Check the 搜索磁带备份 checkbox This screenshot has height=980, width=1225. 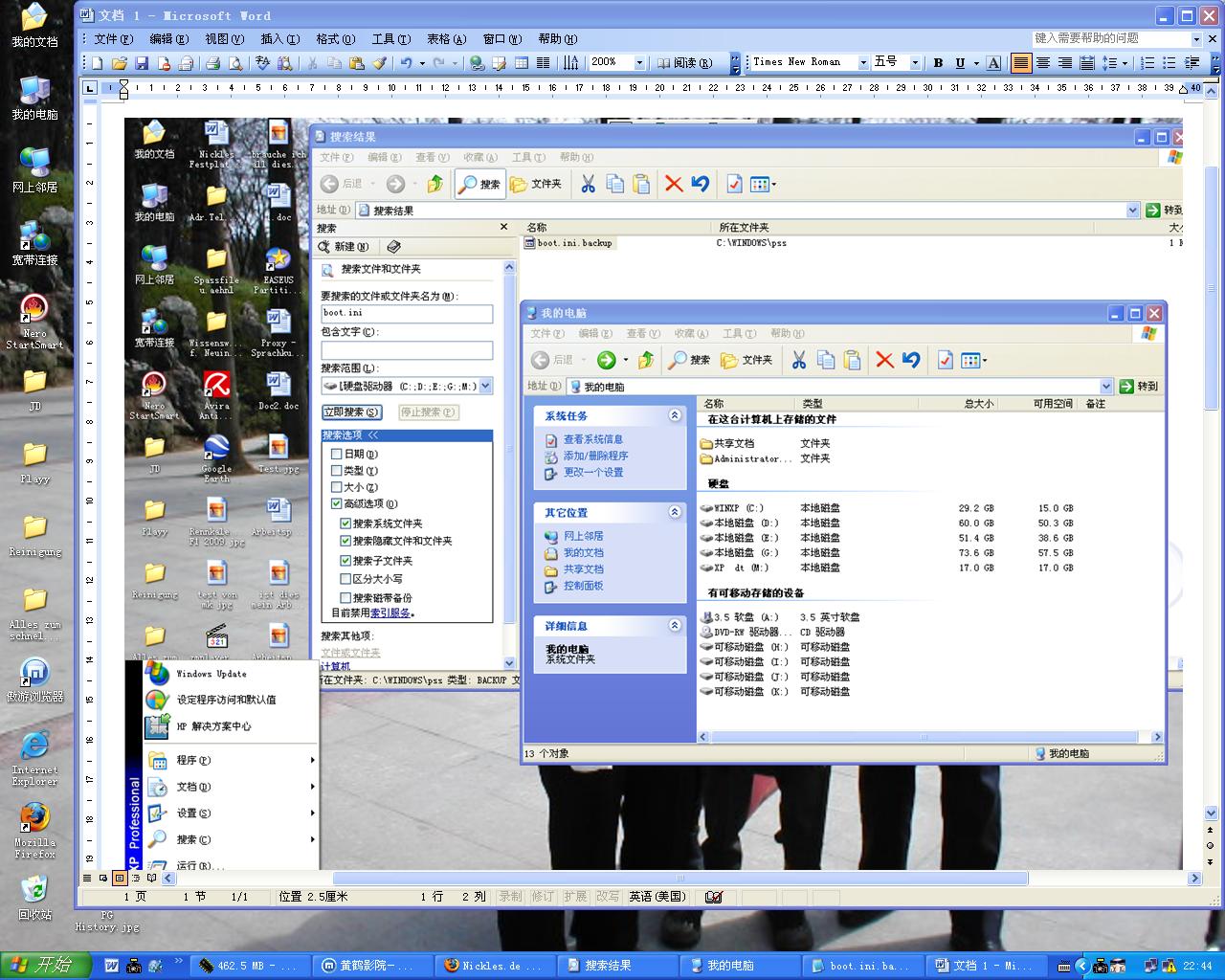[x=345, y=597]
